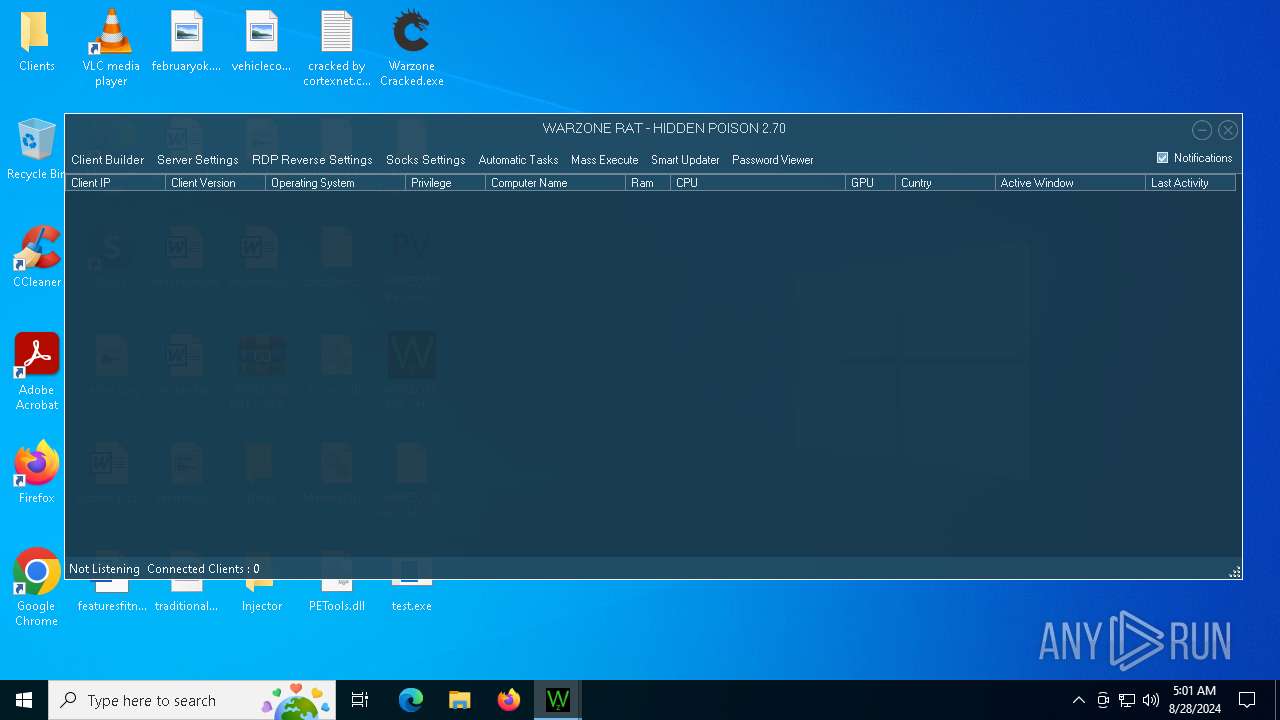
Task: Select CCleaner desktop shortcut
Action: click(x=37, y=257)
